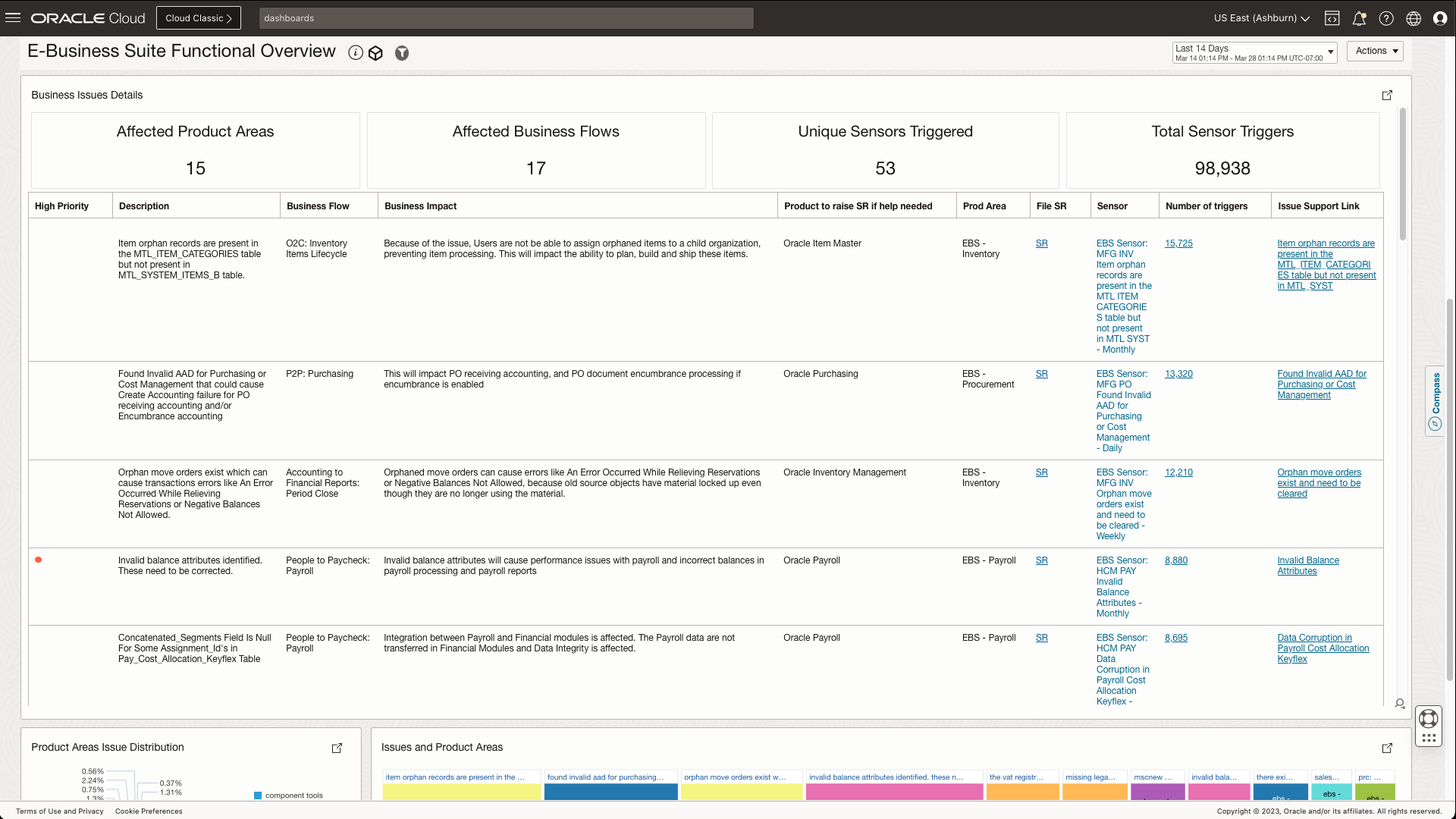Expand the US East (Ashburn) region dropdown
The height and width of the screenshot is (819, 1456).
click(x=1261, y=18)
